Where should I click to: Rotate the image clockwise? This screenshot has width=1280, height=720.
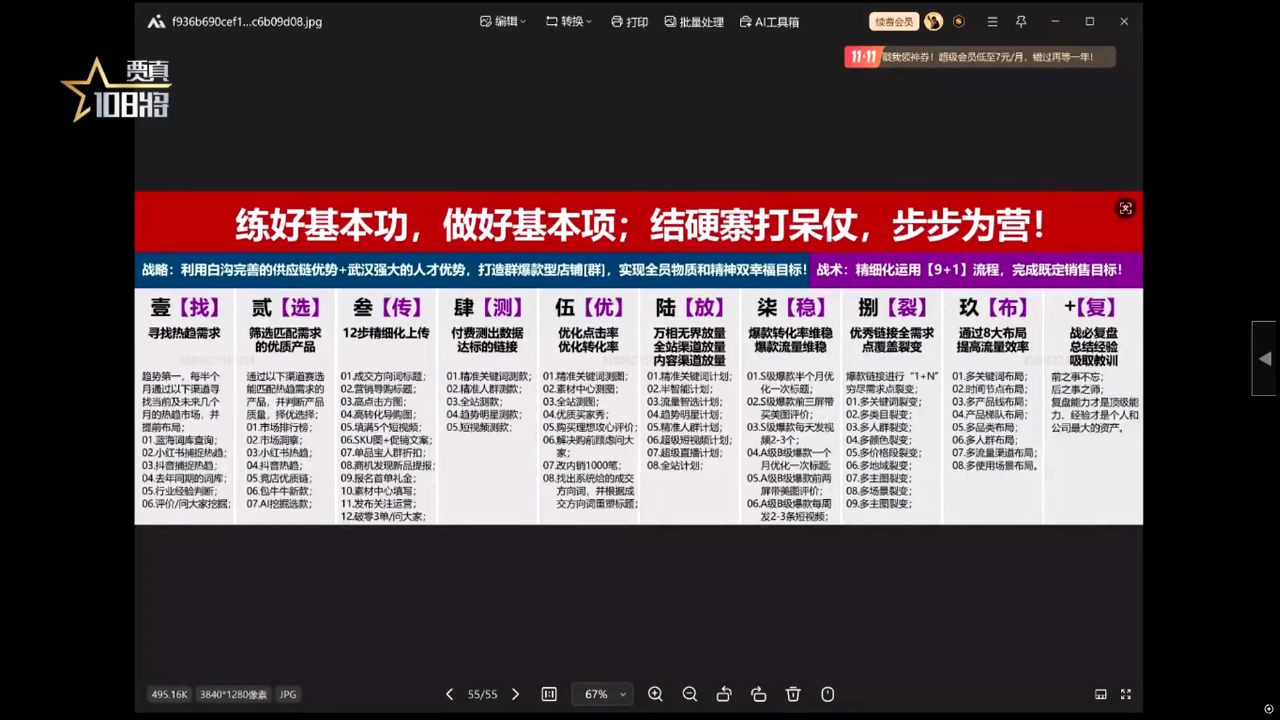758,694
